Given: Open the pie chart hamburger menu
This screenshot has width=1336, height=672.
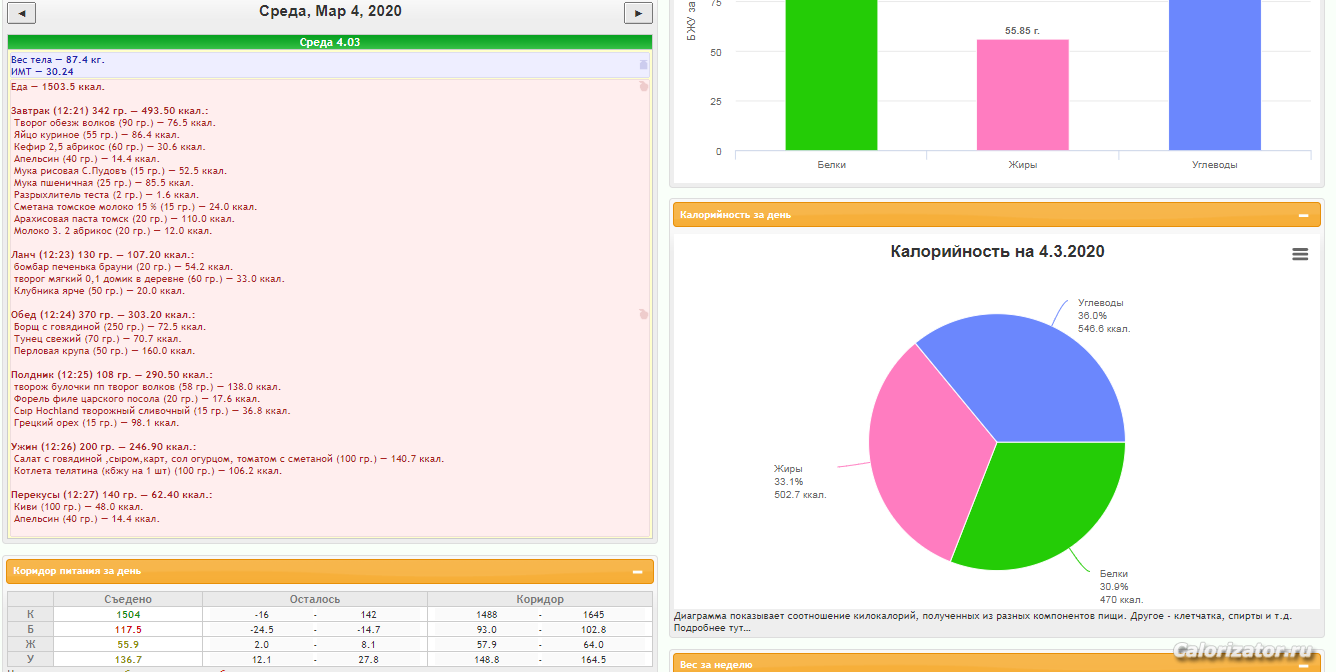Looking at the screenshot, I should (x=1300, y=254).
